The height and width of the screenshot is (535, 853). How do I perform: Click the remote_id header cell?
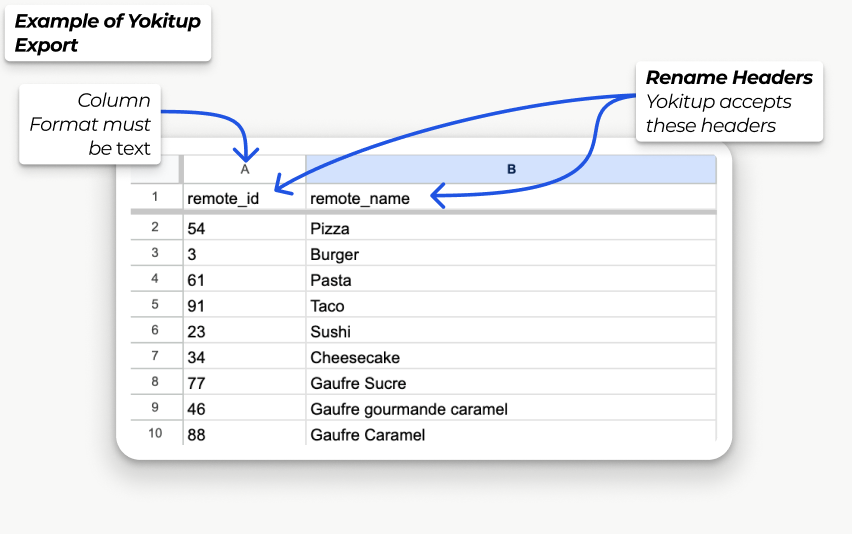(244, 198)
